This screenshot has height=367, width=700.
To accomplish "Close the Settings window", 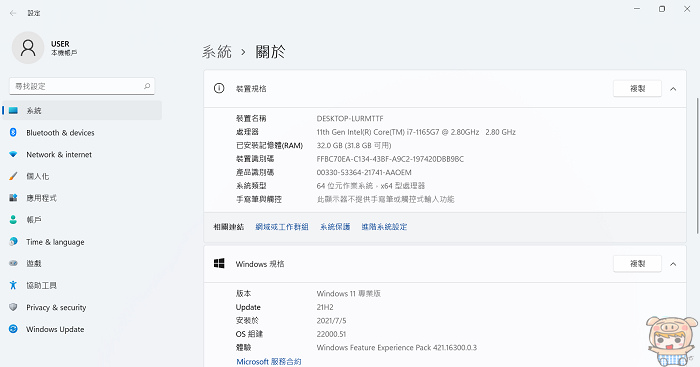I will coord(687,9).
